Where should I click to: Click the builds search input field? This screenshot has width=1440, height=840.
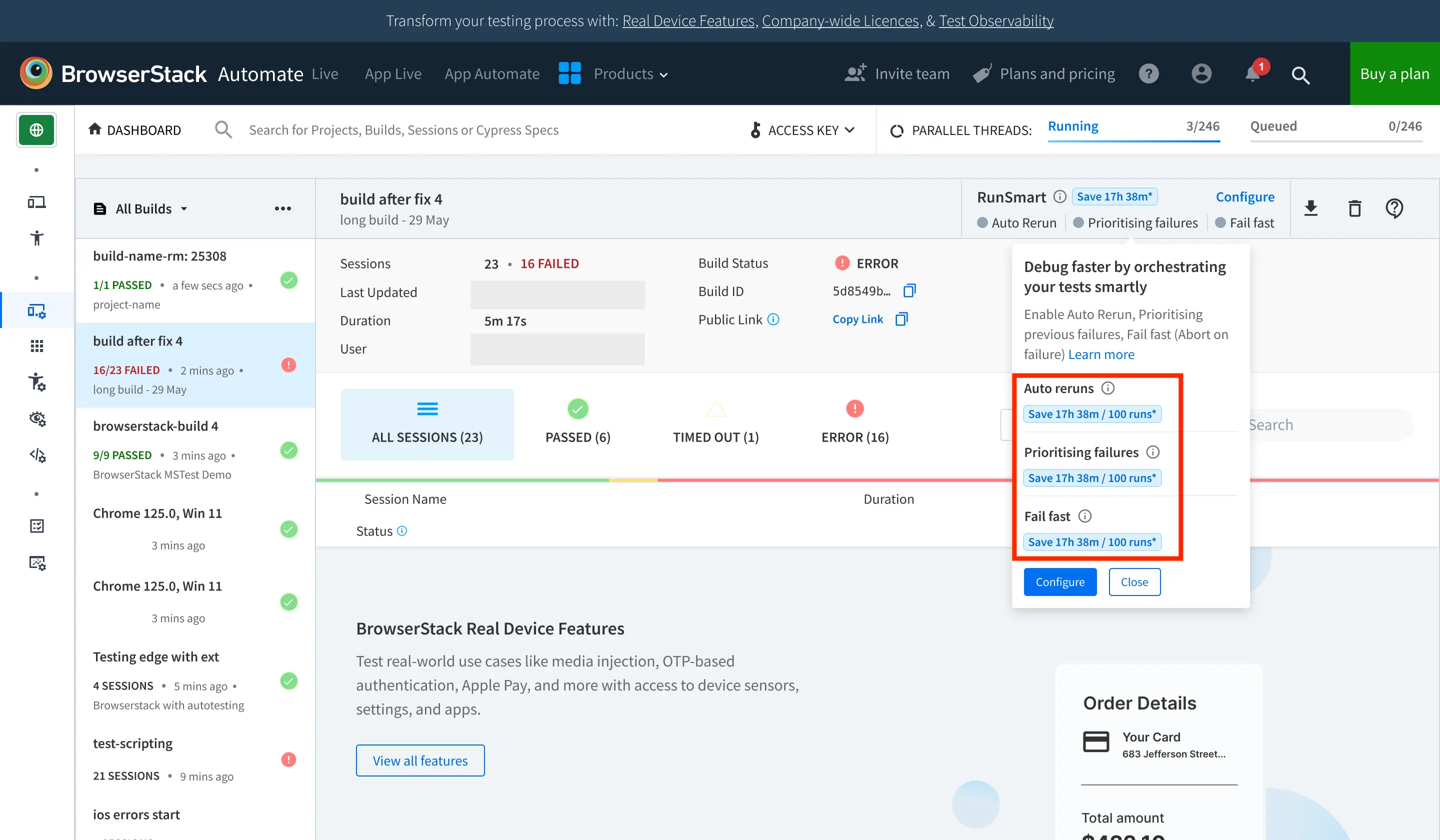coord(403,130)
